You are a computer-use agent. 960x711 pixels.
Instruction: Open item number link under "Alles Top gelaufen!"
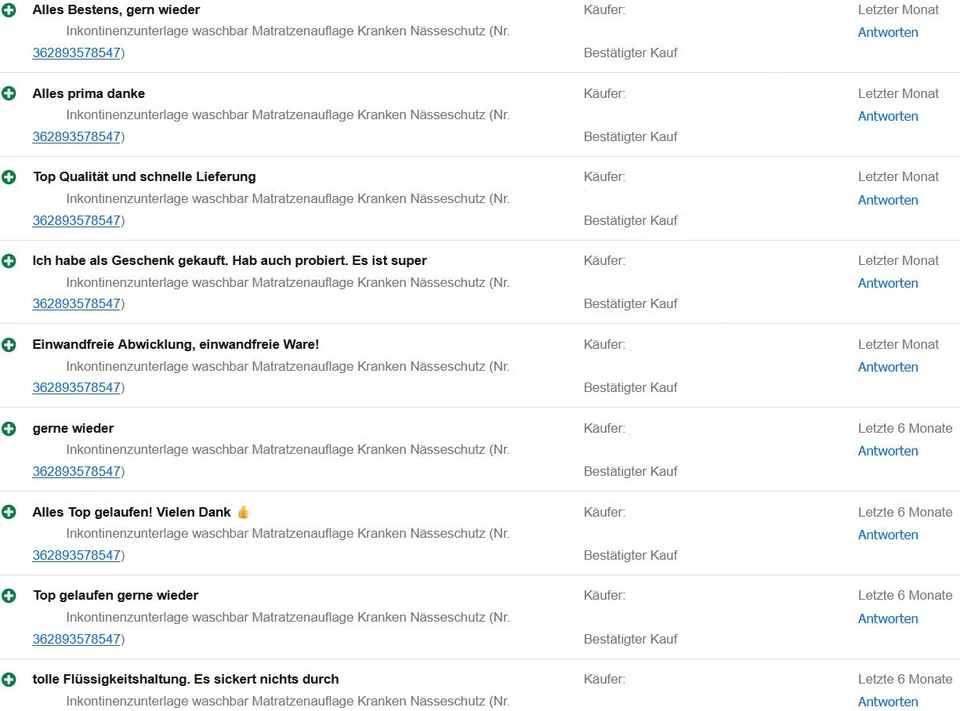point(76,555)
